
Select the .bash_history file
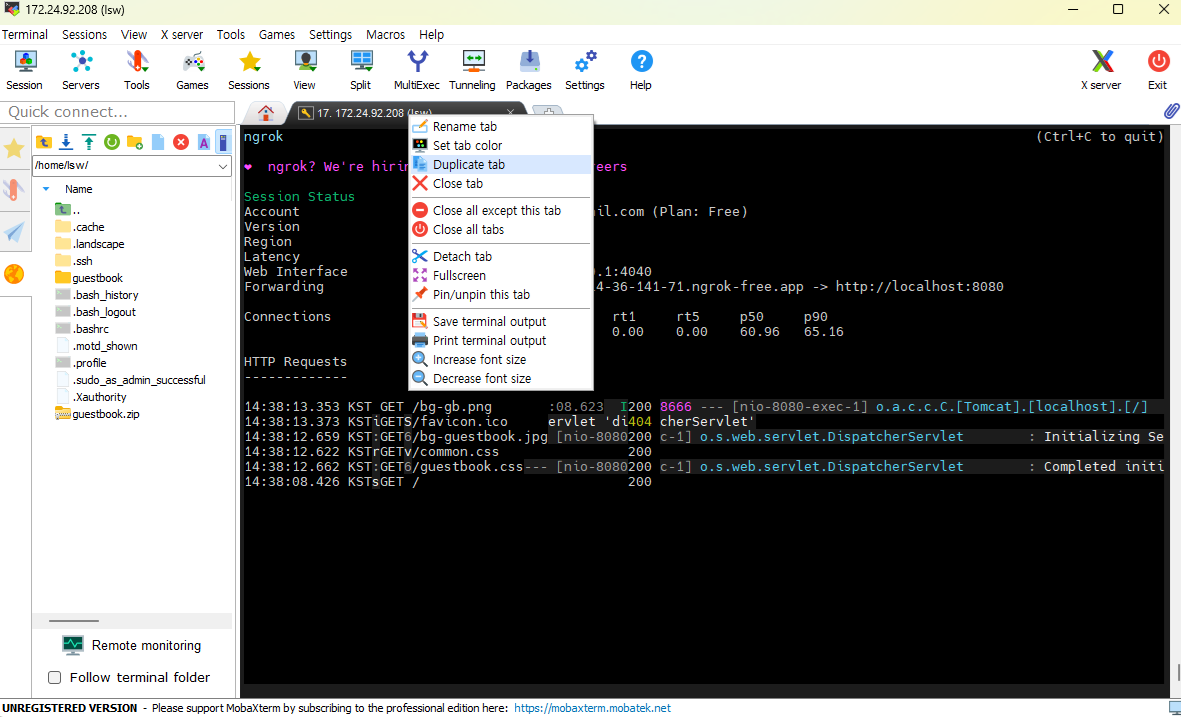pyautogui.click(x=96, y=295)
